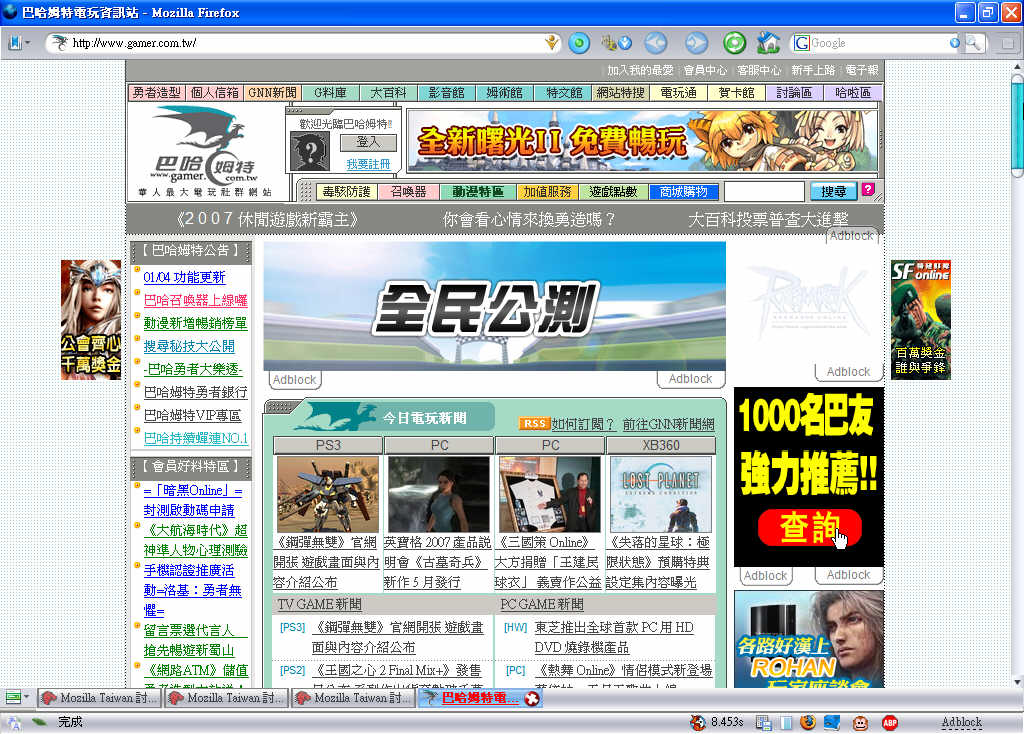Click the SF Online side banner

(x=921, y=320)
